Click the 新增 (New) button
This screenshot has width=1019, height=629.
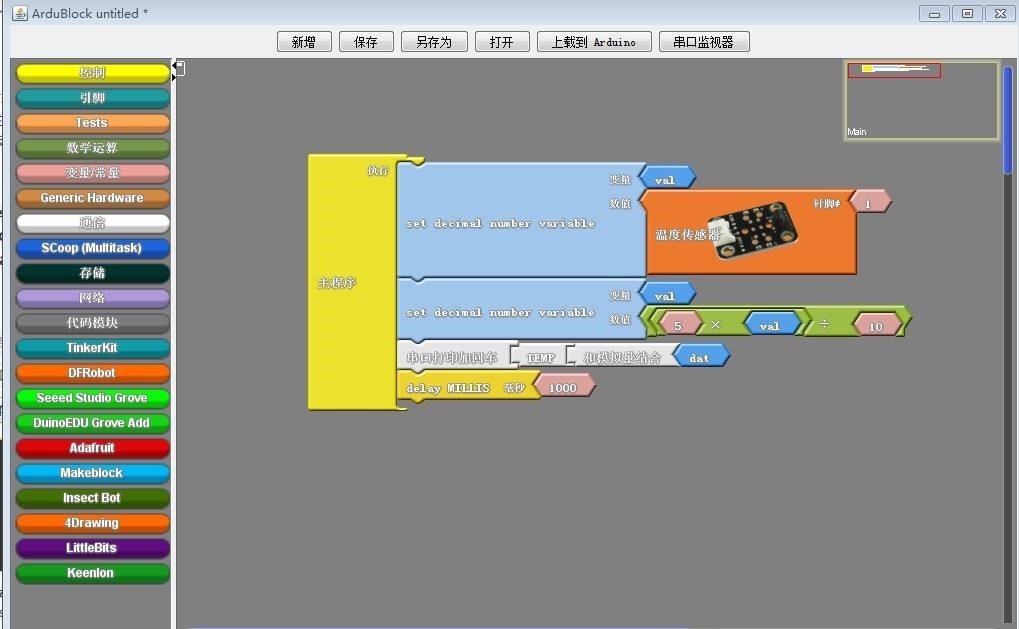pos(303,42)
